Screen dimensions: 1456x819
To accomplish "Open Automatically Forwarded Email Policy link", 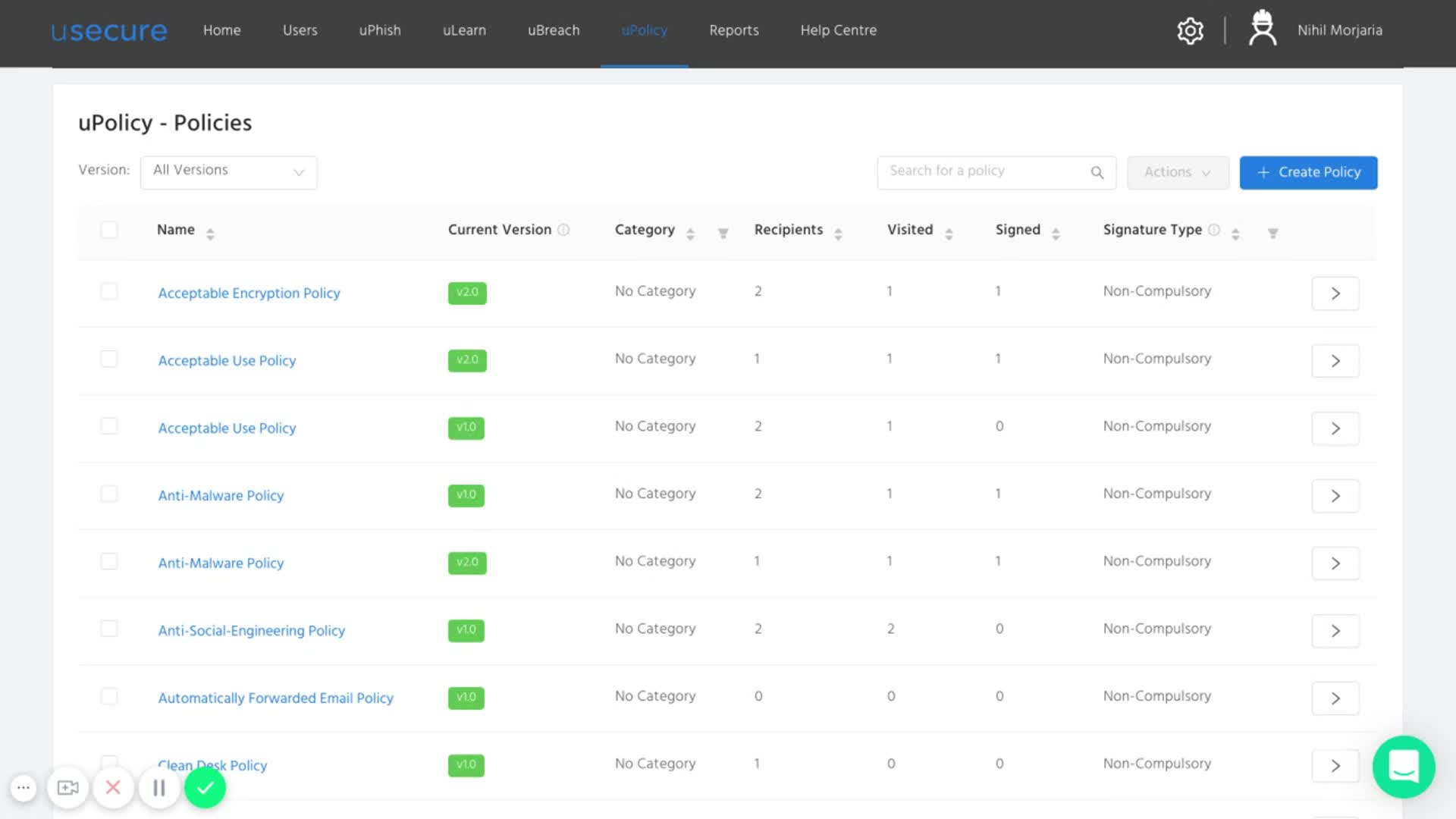I will click(x=275, y=698).
